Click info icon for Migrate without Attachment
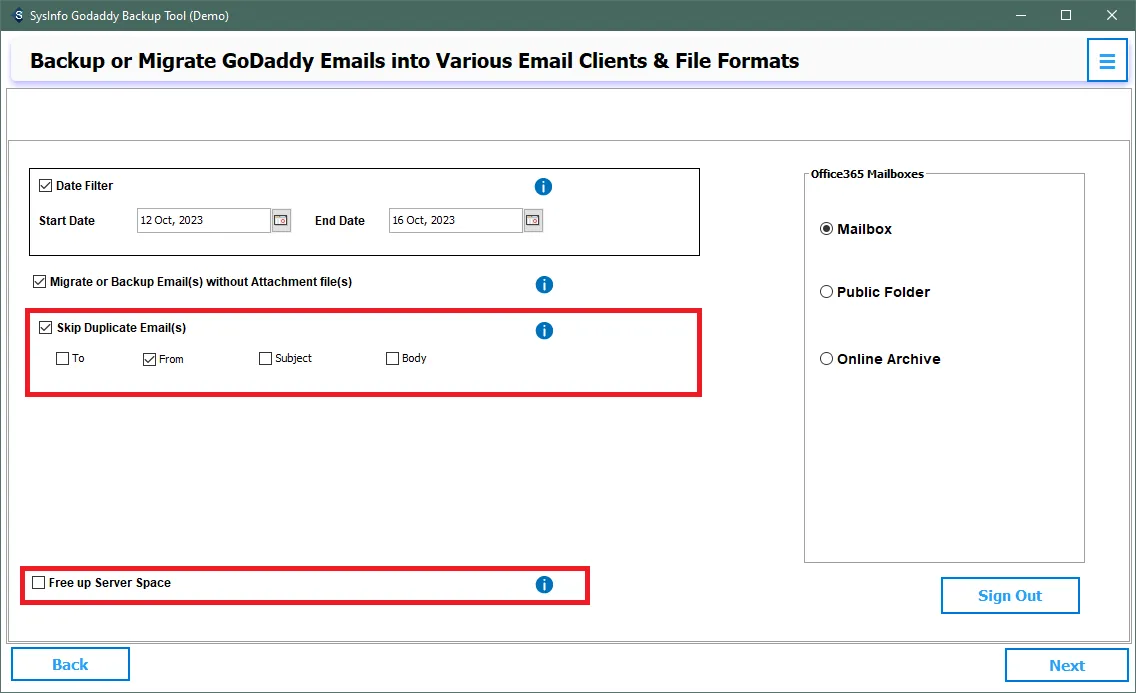Image resolution: width=1136 pixels, height=693 pixels. pyautogui.click(x=544, y=285)
